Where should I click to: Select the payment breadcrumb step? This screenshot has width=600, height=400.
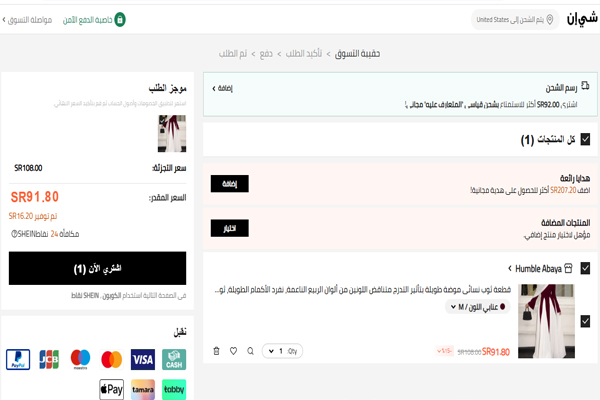[x=266, y=54]
